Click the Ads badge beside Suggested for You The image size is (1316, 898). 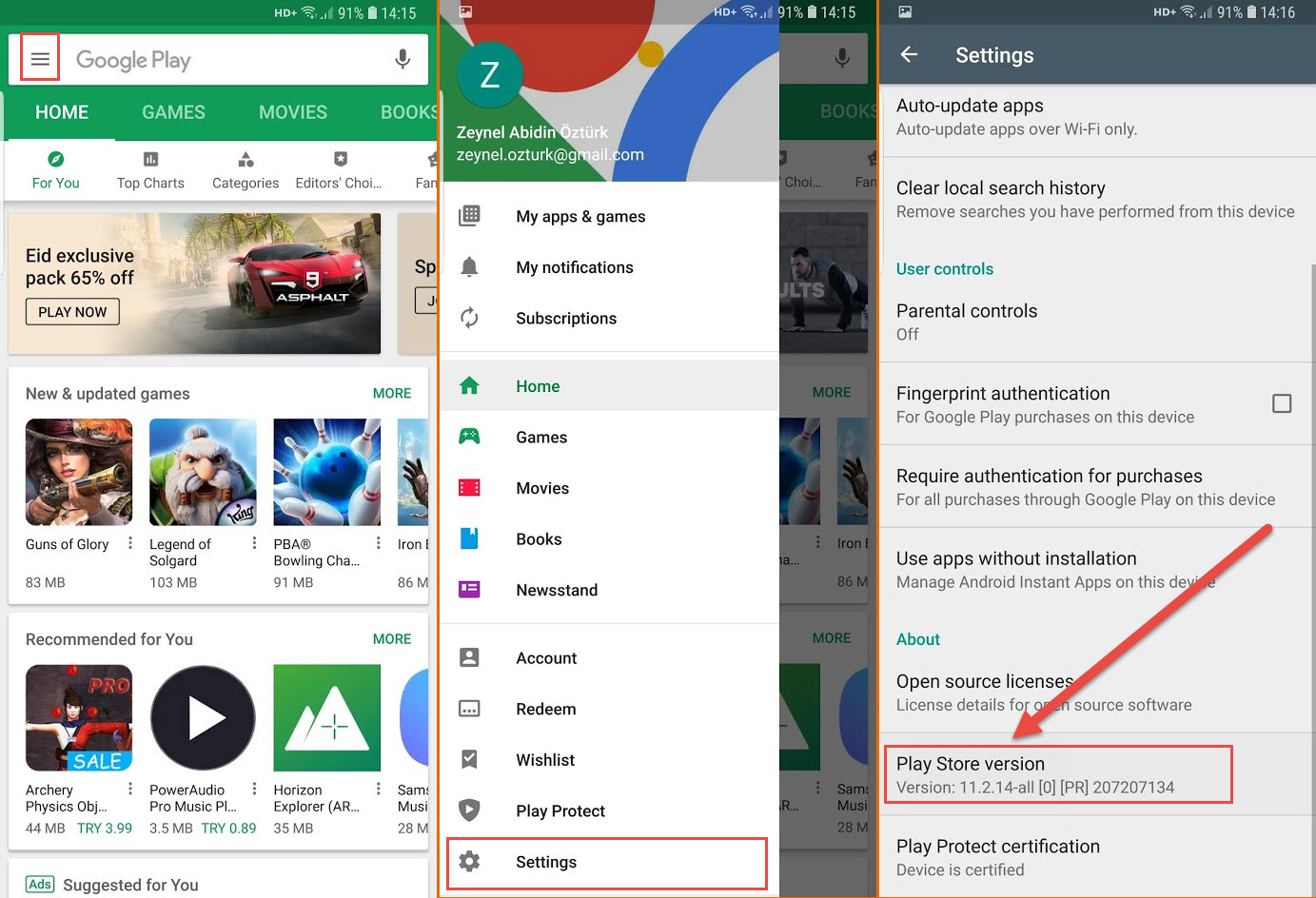pos(40,885)
